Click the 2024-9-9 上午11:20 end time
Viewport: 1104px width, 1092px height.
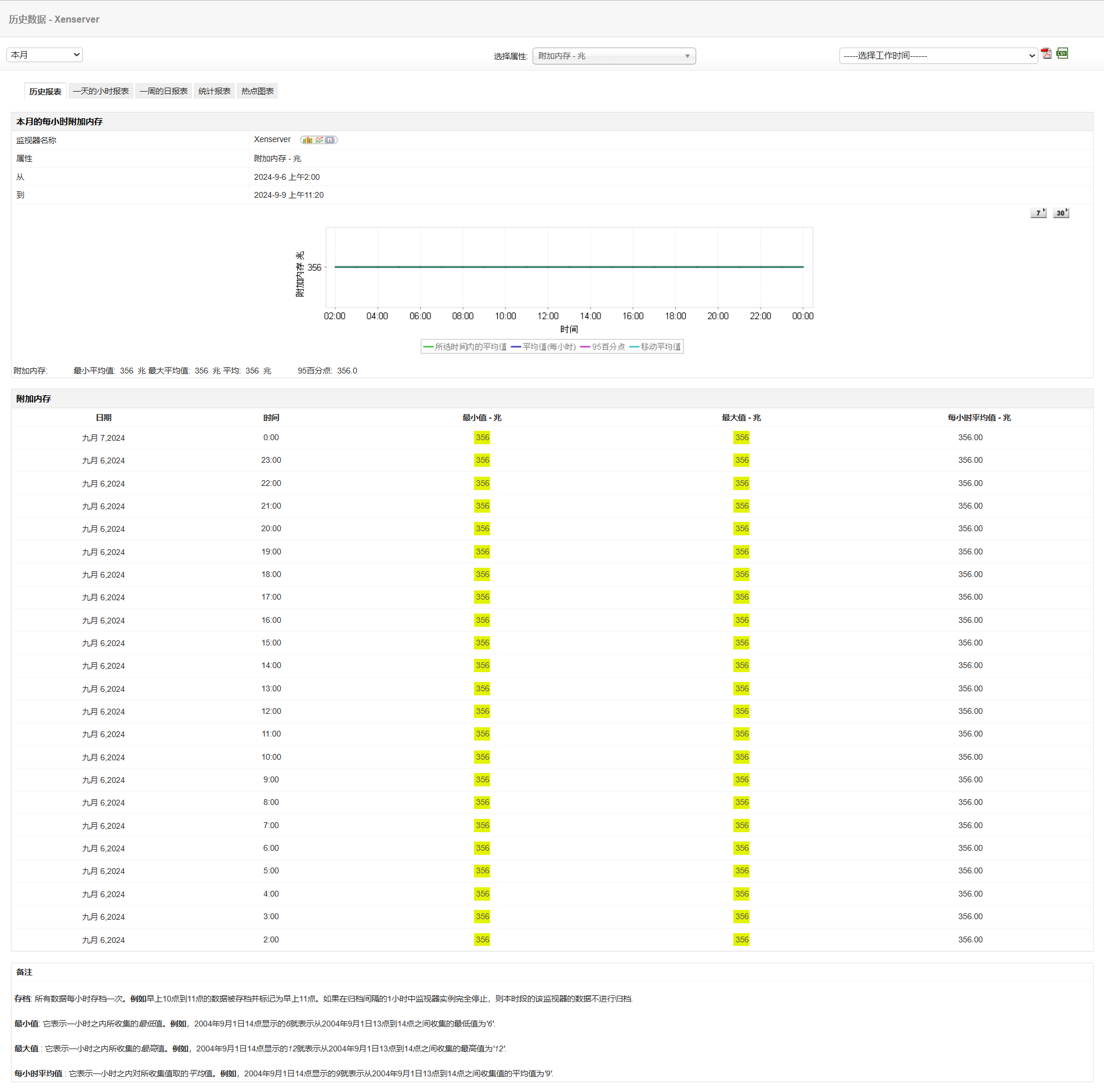[x=289, y=195]
